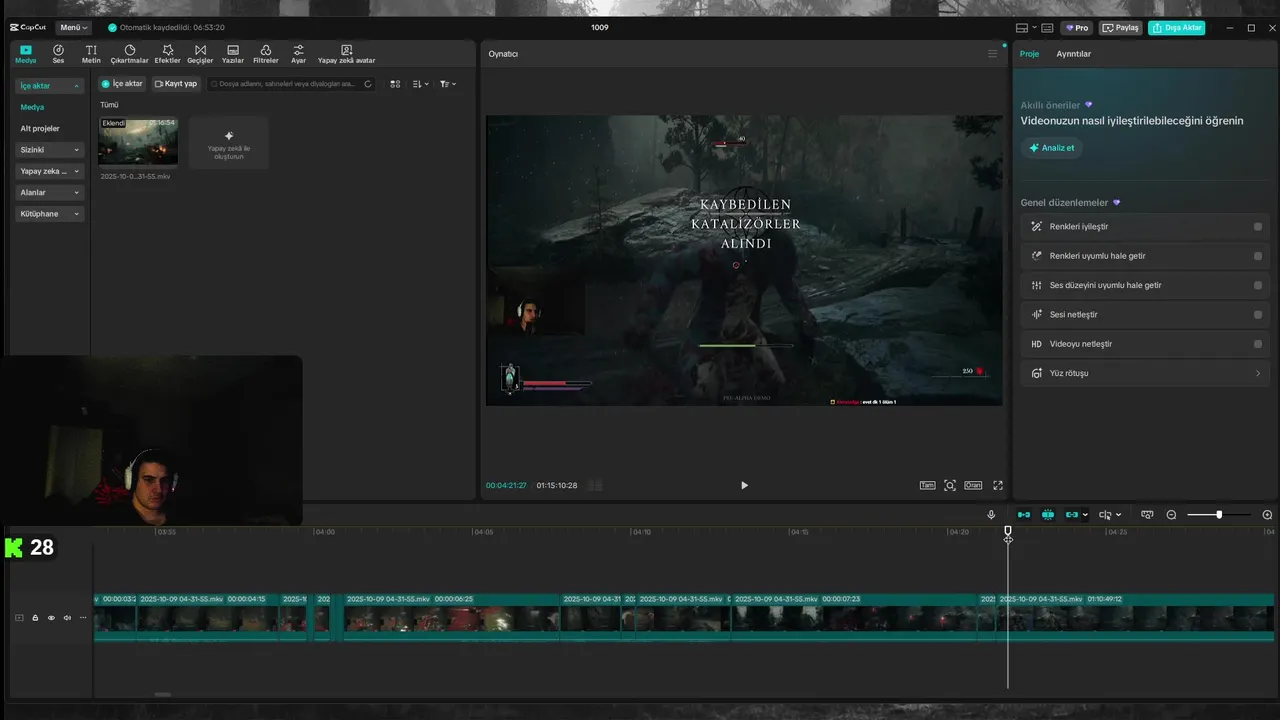The height and width of the screenshot is (720, 1280).
Task: Open the Metin text panel
Action: pos(91,54)
